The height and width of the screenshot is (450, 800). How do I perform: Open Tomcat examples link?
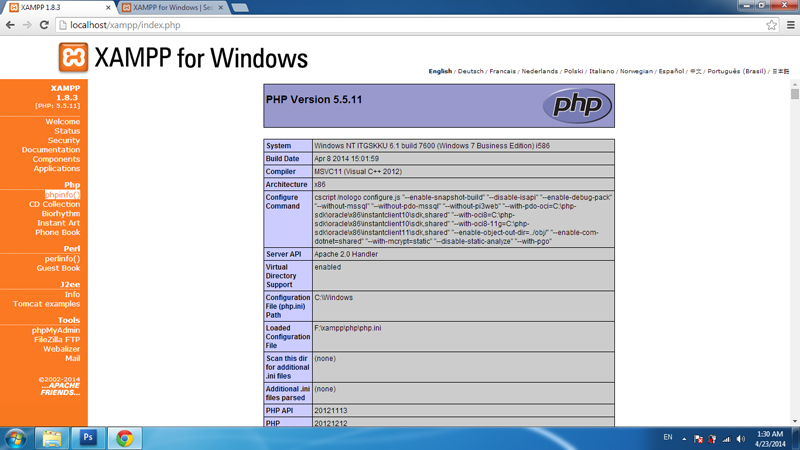point(46,304)
